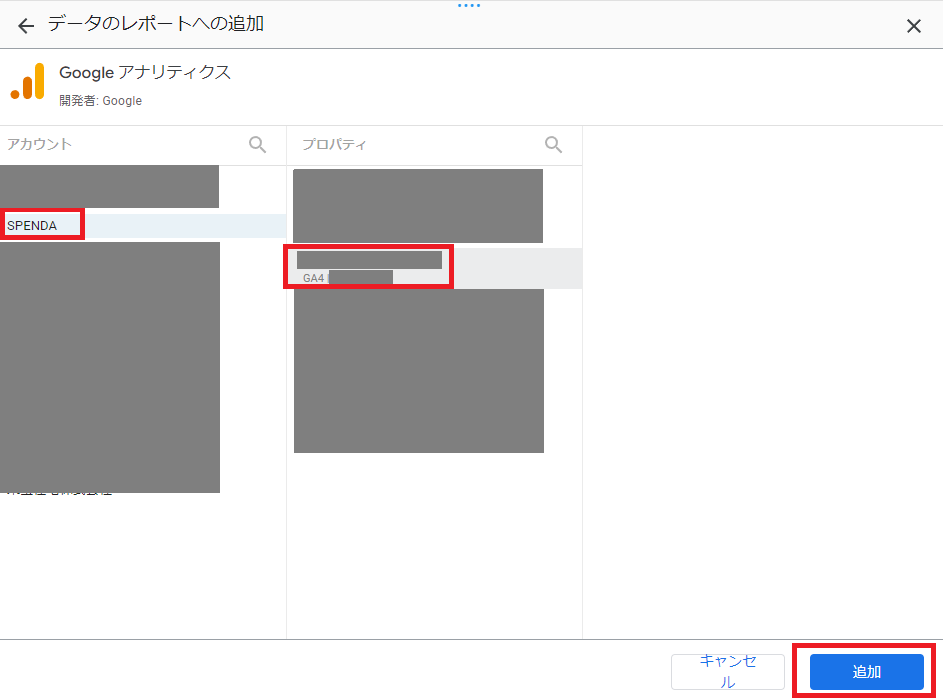The width and height of the screenshot is (943, 700).
Task: Select the redacted property below the GA4 entry
Action: [418, 370]
